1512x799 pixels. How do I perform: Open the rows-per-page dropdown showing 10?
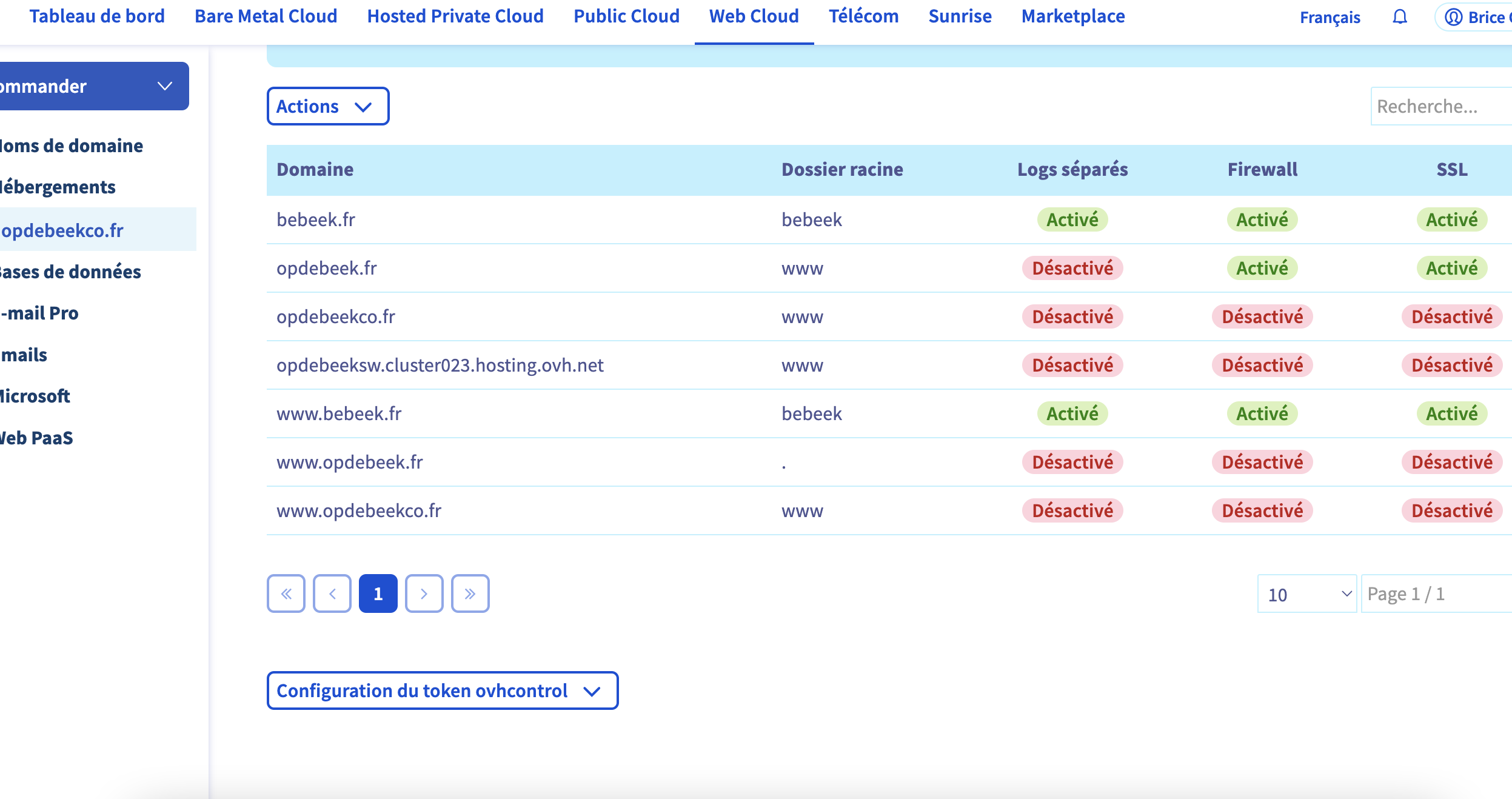pos(1306,594)
